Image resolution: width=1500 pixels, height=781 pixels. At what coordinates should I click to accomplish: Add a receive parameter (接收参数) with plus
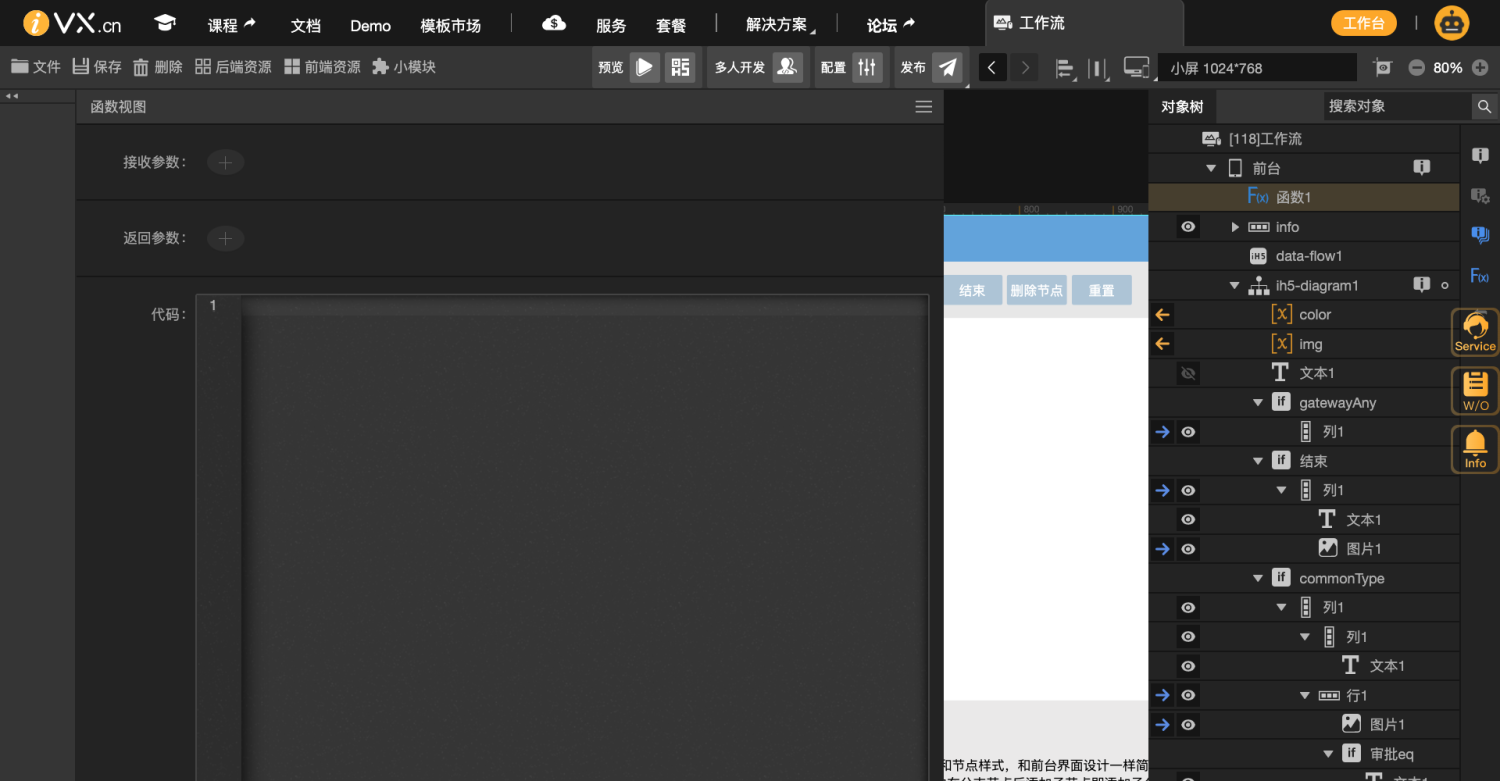pyautogui.click(x=225, y=162)
